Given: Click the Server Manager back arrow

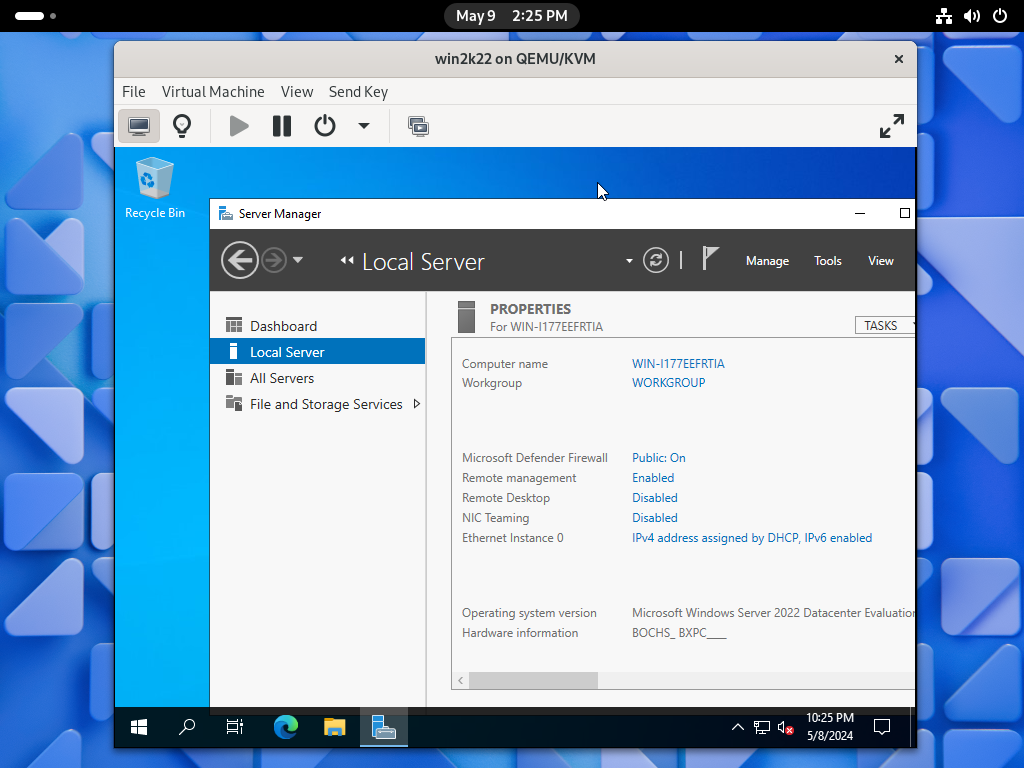Looking at the screenshot, I should (x=239, y=261).
